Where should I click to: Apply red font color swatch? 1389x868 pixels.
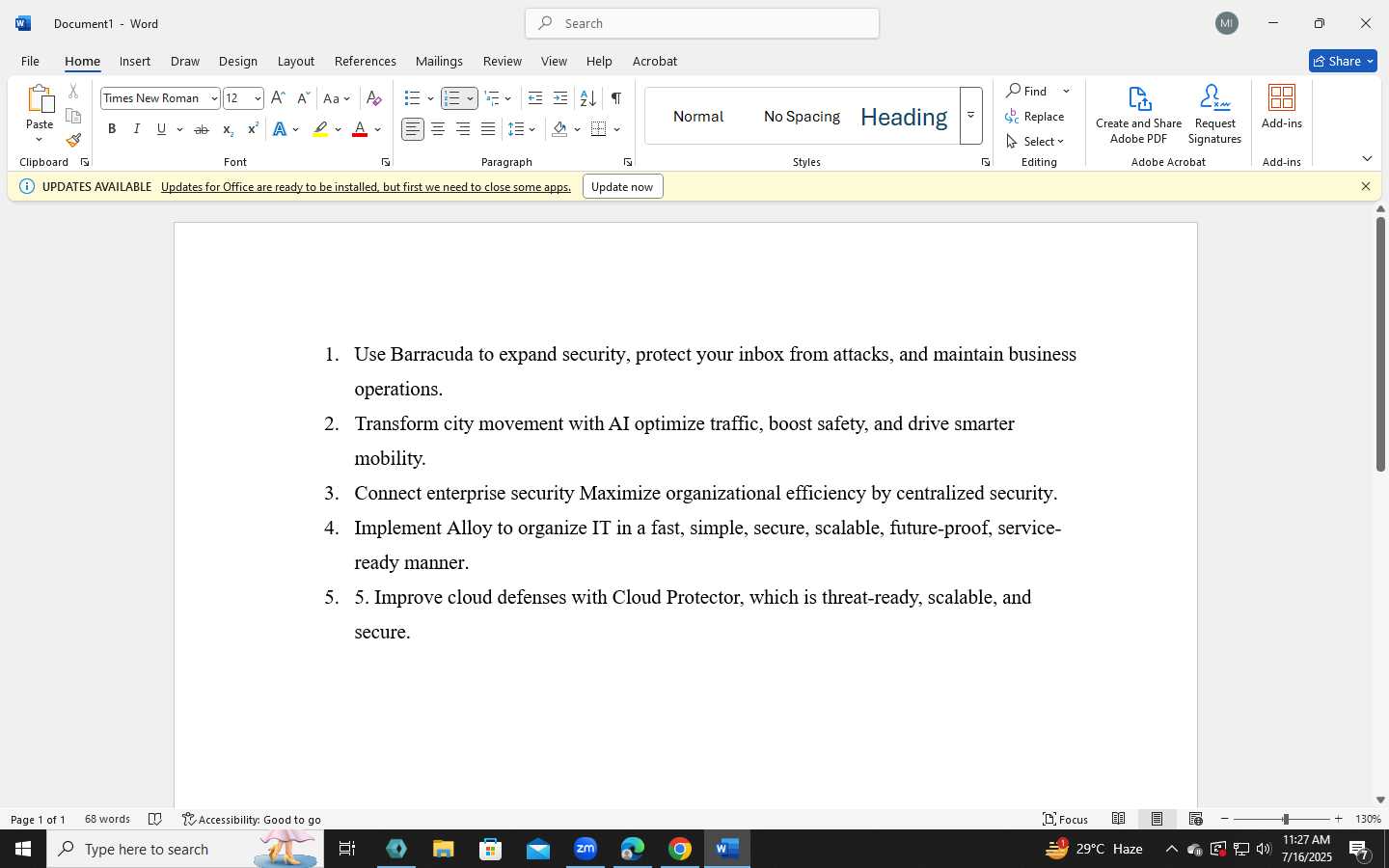(x=360, y=129)
